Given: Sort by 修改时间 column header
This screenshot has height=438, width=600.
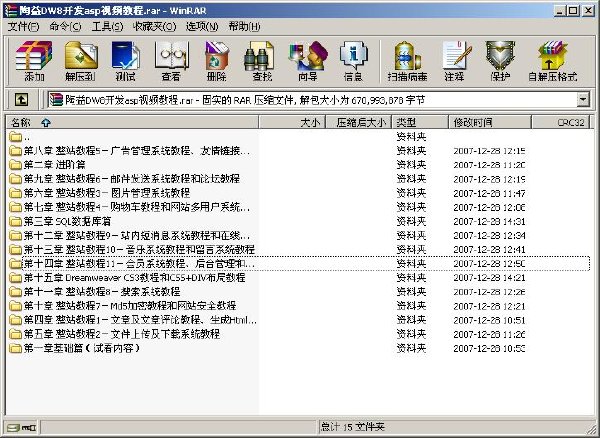Looking at the screenshot, I should pyautogui.click(x=490, y=122).
